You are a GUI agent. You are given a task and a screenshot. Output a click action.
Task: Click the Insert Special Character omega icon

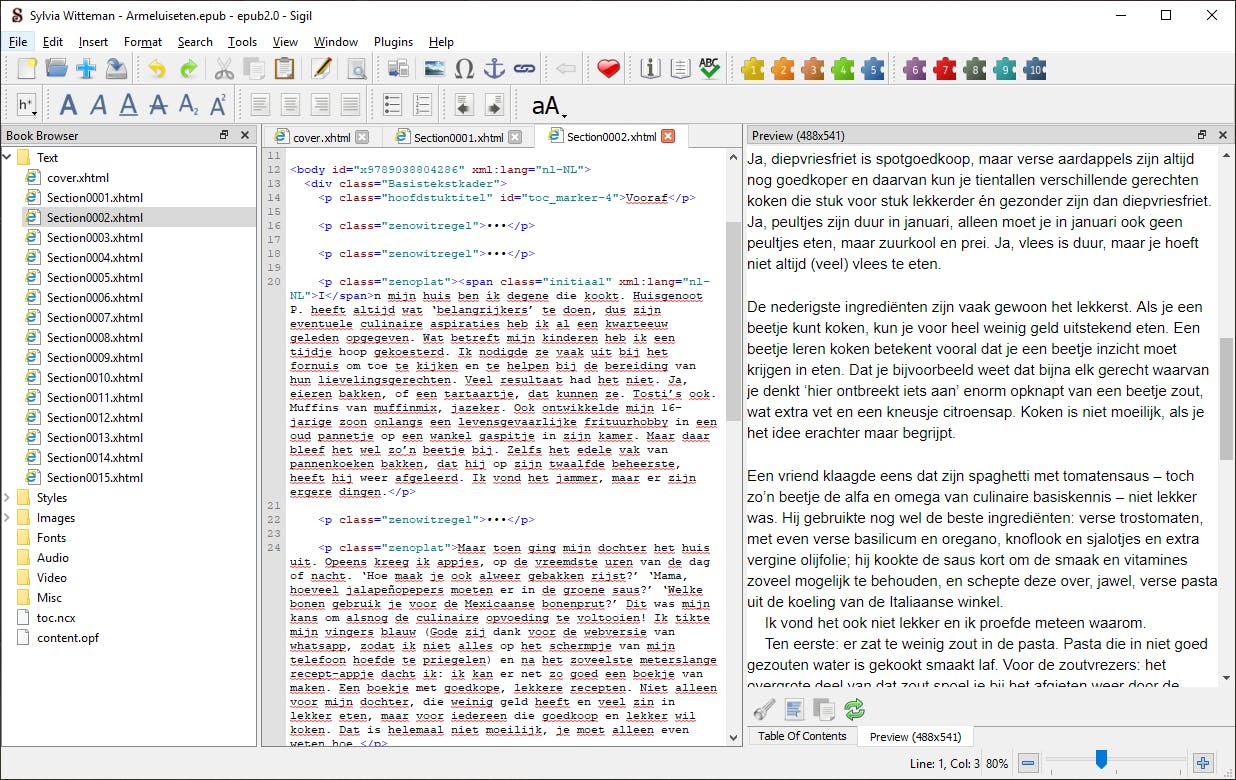click(x=464, y=69)
